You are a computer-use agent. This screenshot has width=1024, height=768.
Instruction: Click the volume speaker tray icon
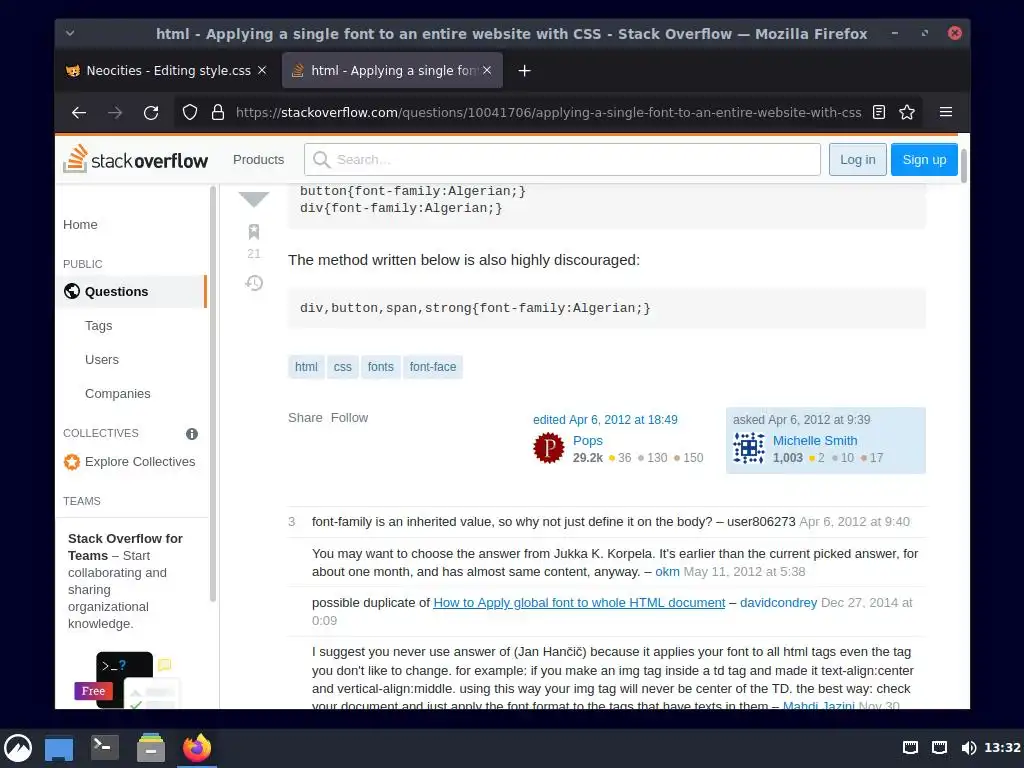[969, 748]
